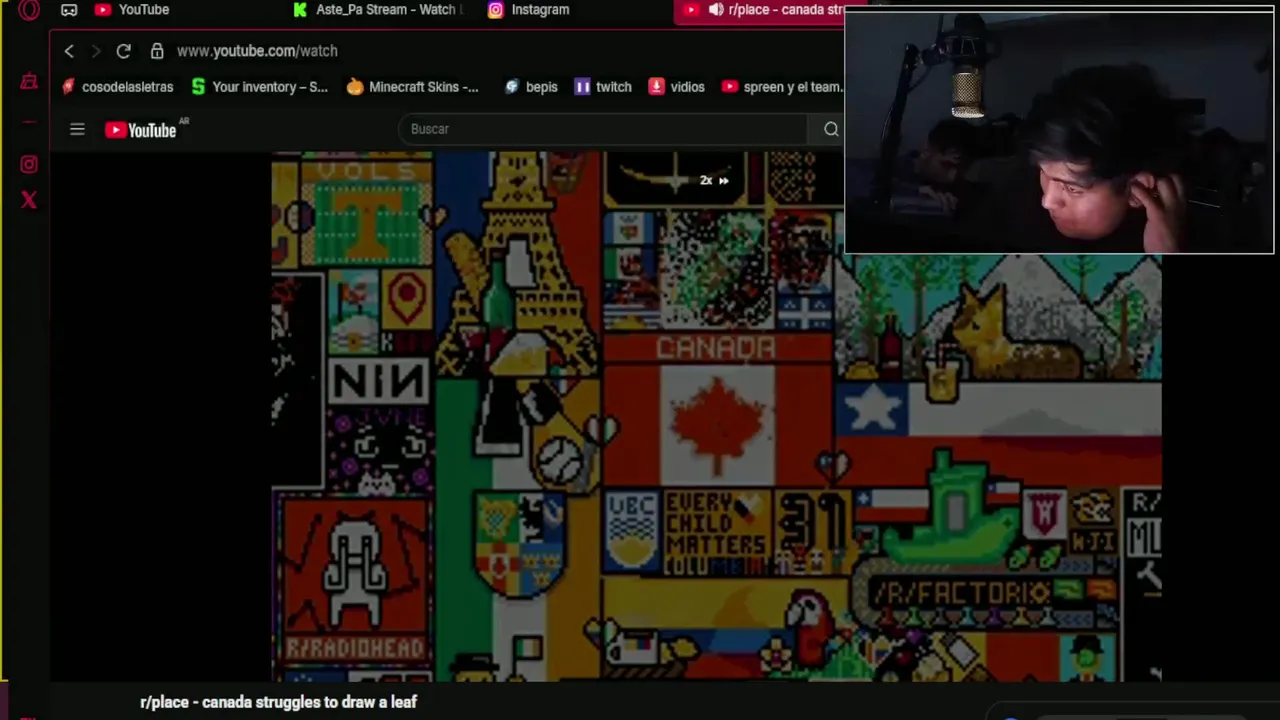The image size is (1280, 720).
Task: Select the video title text 'canada struggles to draw a leaf'
Action: point(309,702)
